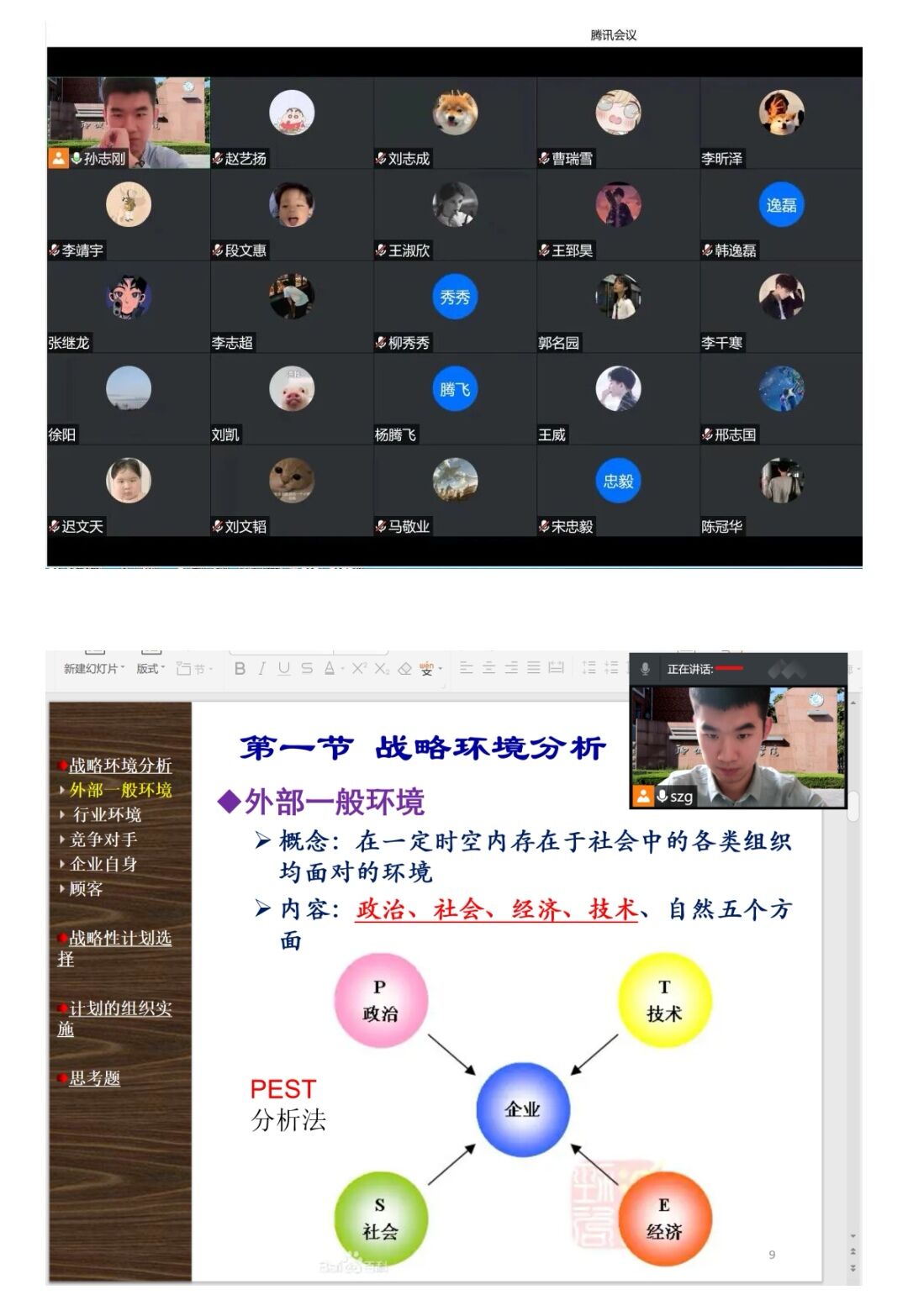
Task: Toggle italic formatting (I)
Action: (x=262, y=669)
